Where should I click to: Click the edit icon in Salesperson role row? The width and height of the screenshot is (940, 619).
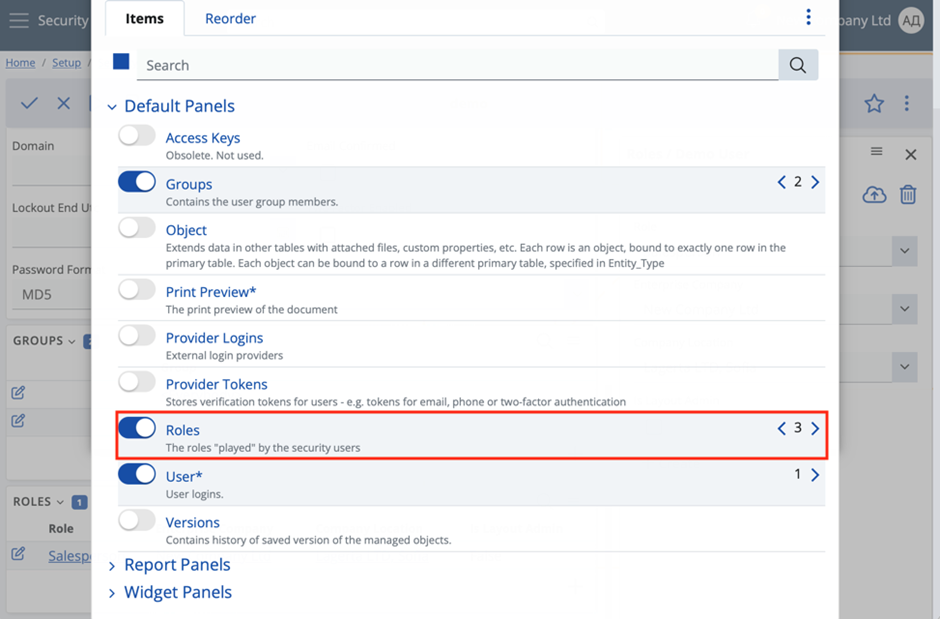pos(18,554)
